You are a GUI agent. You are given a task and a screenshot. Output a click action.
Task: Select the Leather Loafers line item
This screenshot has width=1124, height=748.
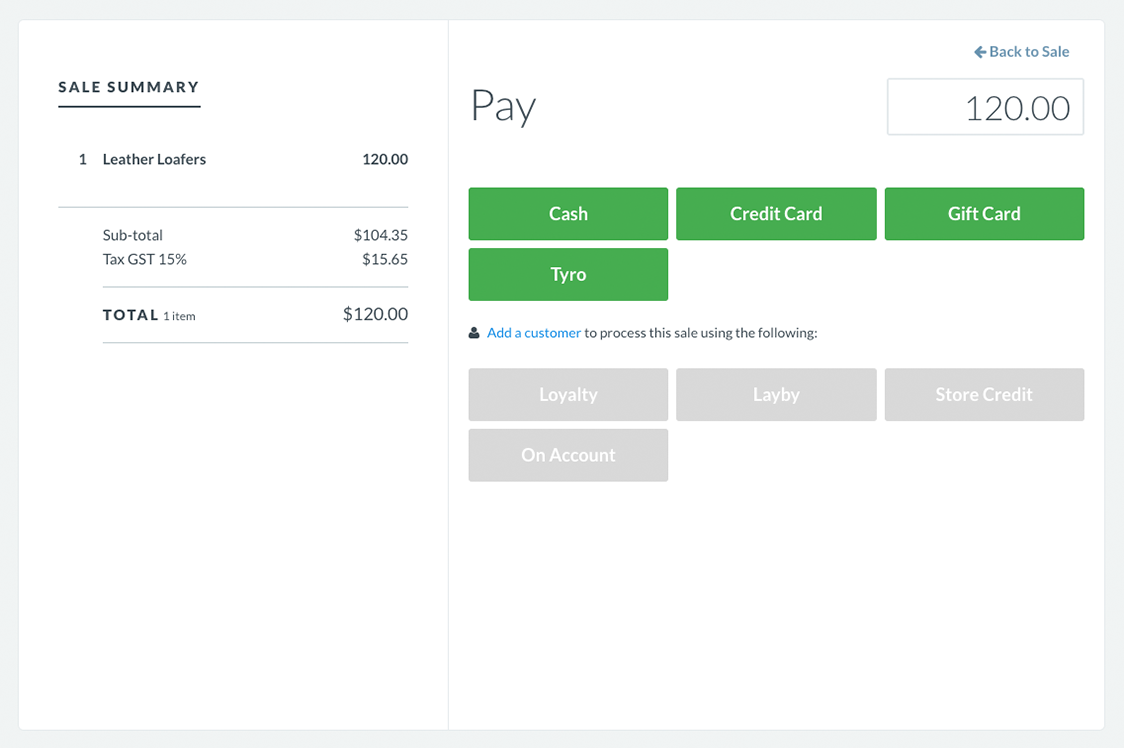pos(234,159)
